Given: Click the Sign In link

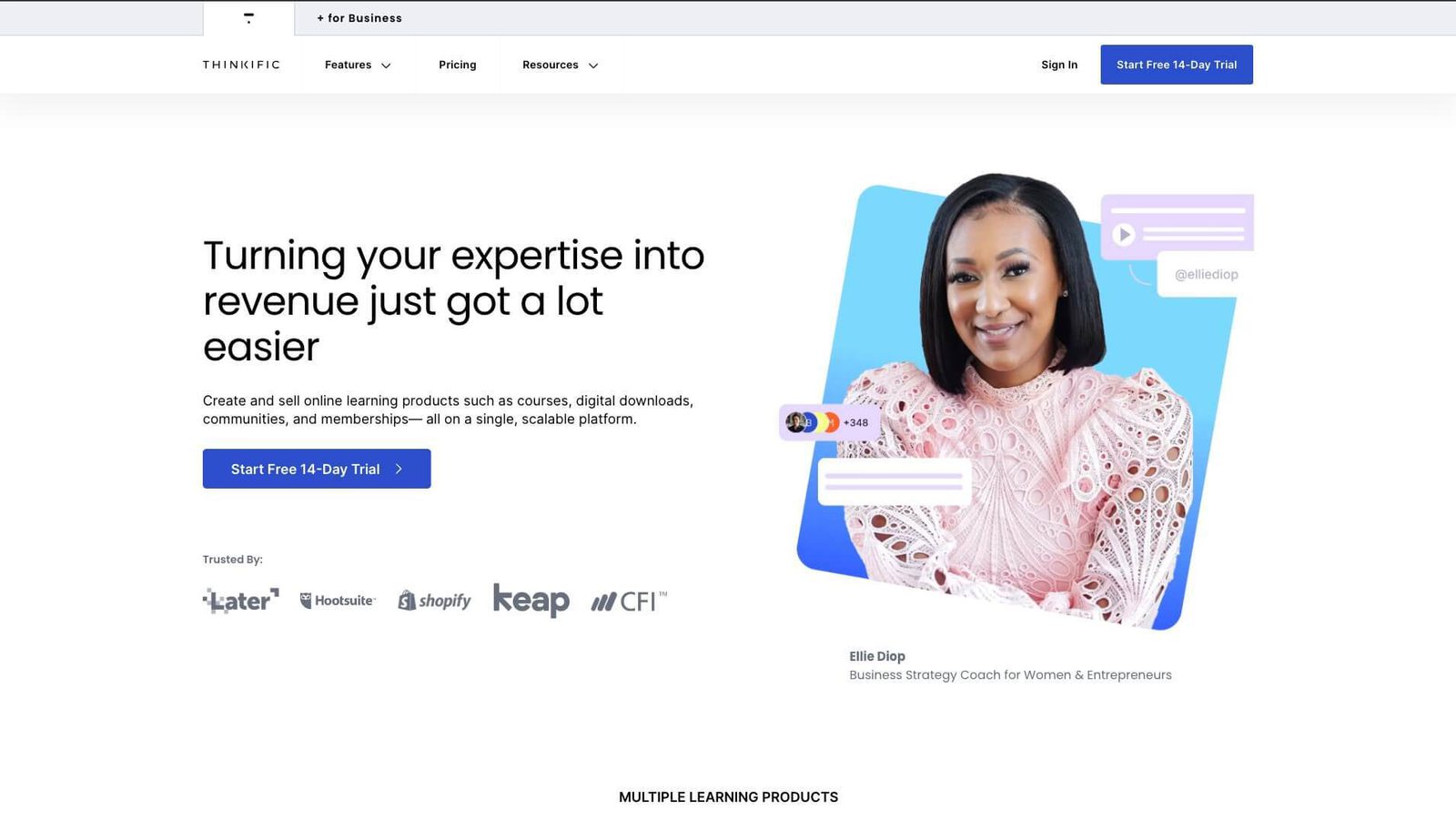Looking at the screenshot, I should coord(1059,65).
